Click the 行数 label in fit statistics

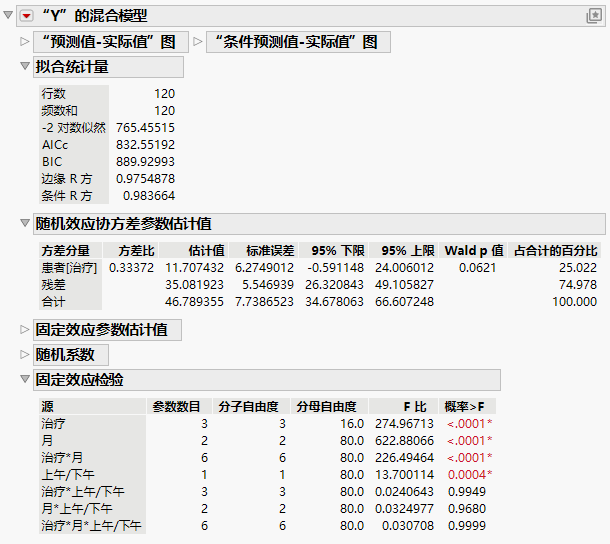pos(54,94)
